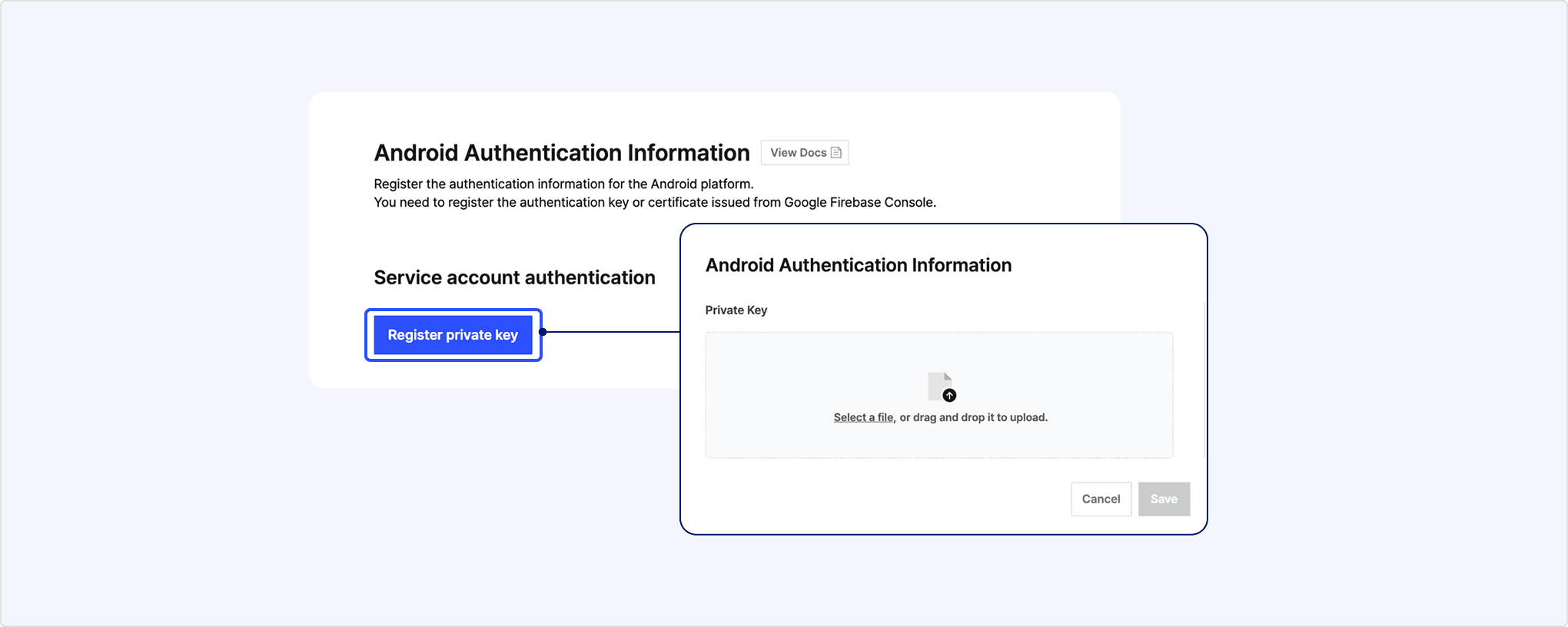The width and height of the screenshot is (1568, 627).
Task: Click the blue highlight border around Register button
Action: (453, 311)
